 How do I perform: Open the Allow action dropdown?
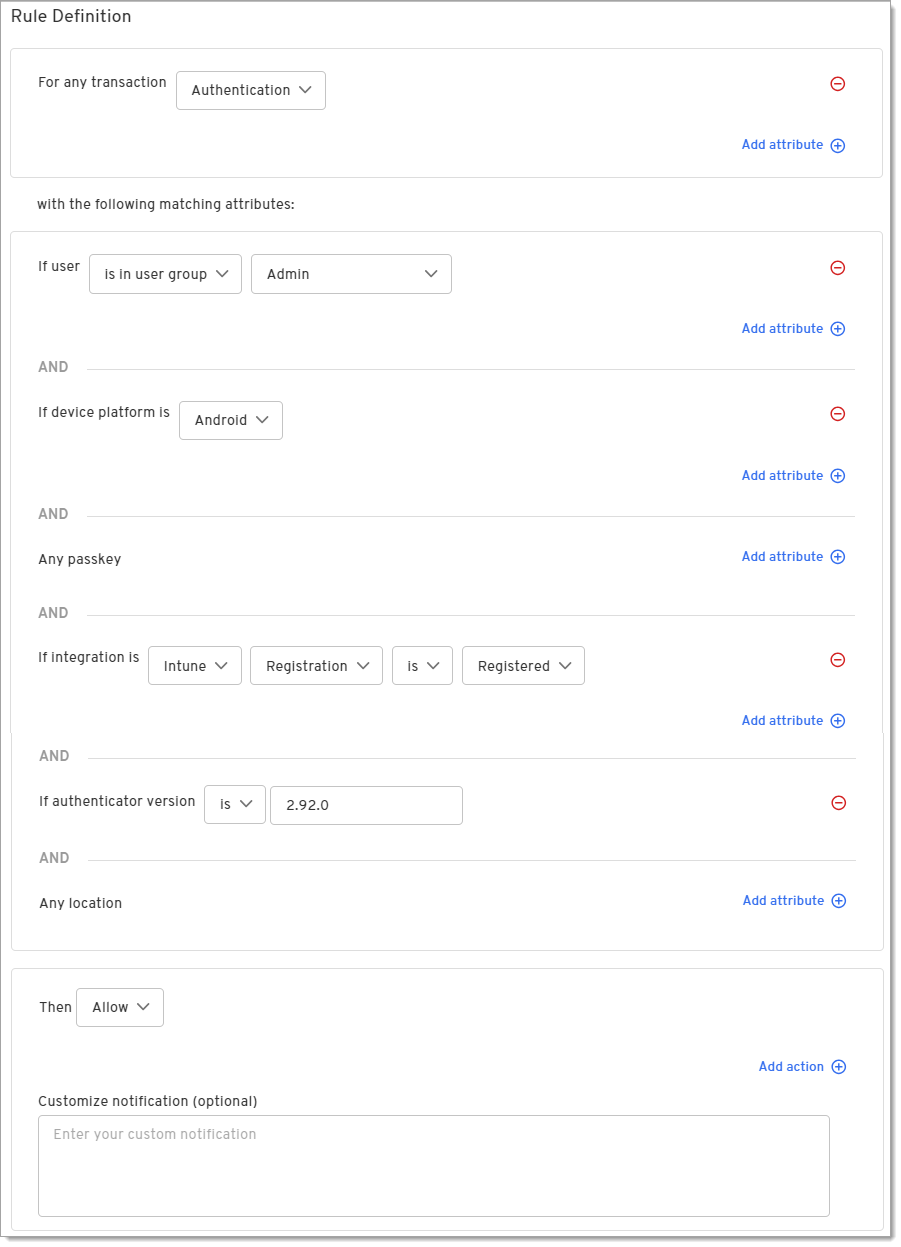coord(120,1008)
